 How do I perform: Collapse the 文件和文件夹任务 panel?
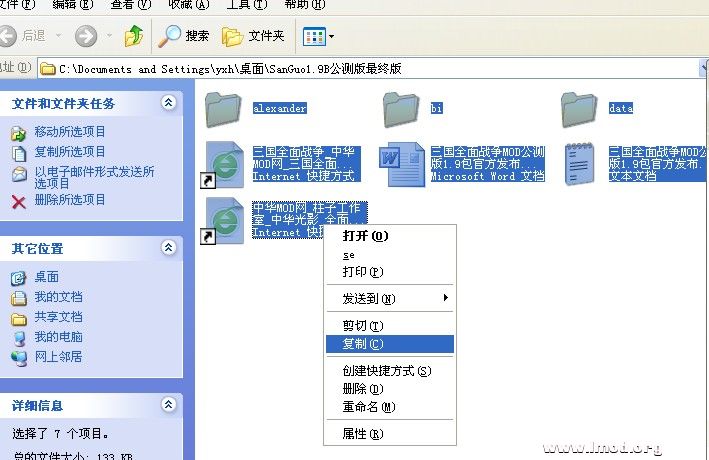(x=168, y=103)
